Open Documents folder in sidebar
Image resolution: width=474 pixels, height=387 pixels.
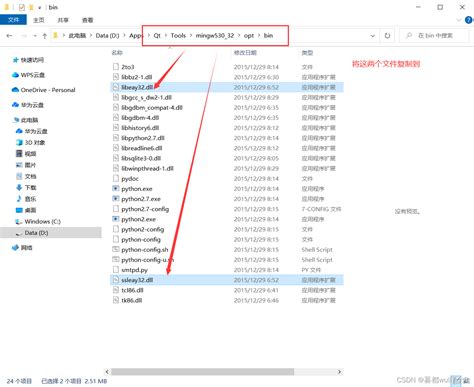coord(26,176)
